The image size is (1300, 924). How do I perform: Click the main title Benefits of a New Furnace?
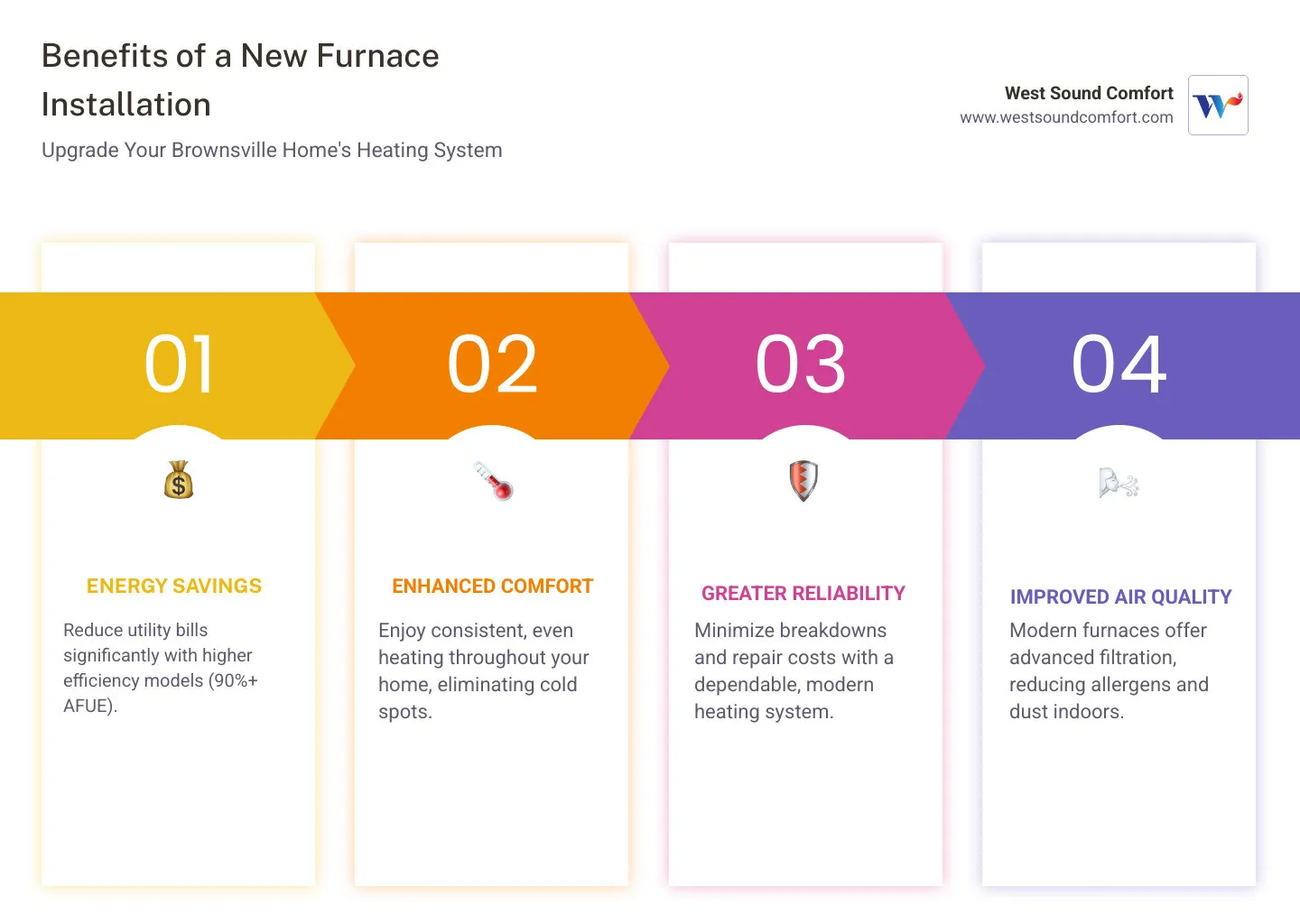point(239,56)
